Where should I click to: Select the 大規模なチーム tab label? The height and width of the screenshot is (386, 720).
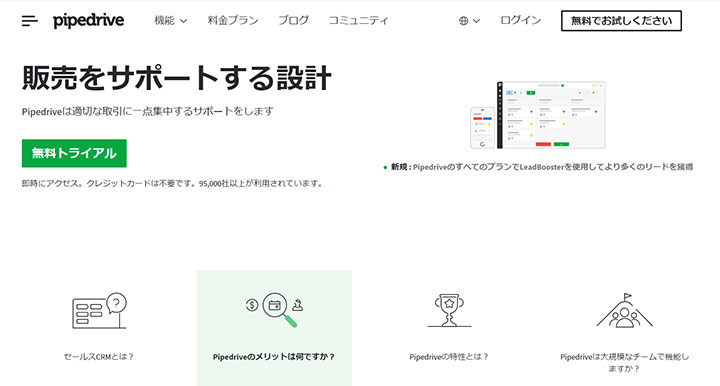coord(624,362)
